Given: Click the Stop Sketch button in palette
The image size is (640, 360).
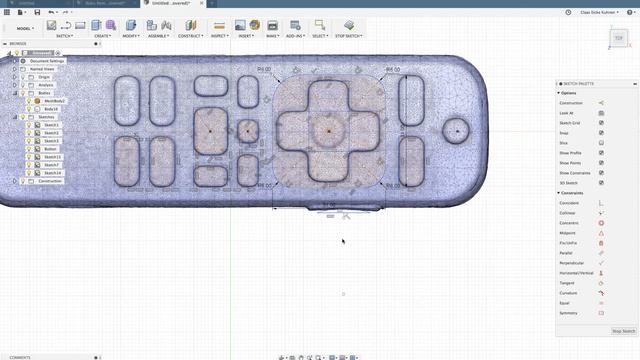Looking at the screenshot, I should coord(624,331).
